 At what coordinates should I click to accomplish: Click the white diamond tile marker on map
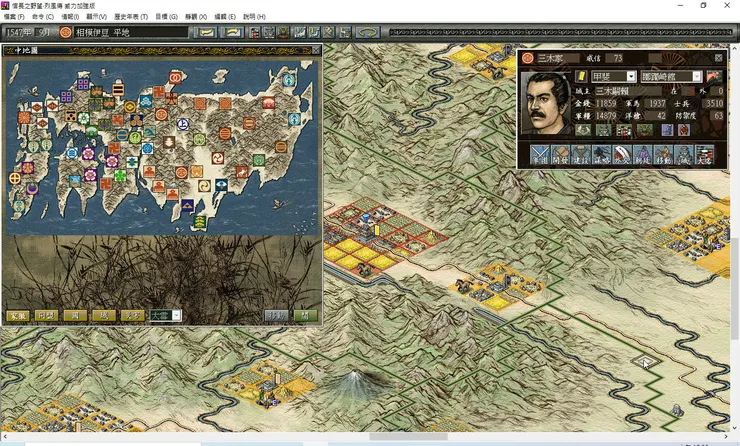tap(645, 362)
